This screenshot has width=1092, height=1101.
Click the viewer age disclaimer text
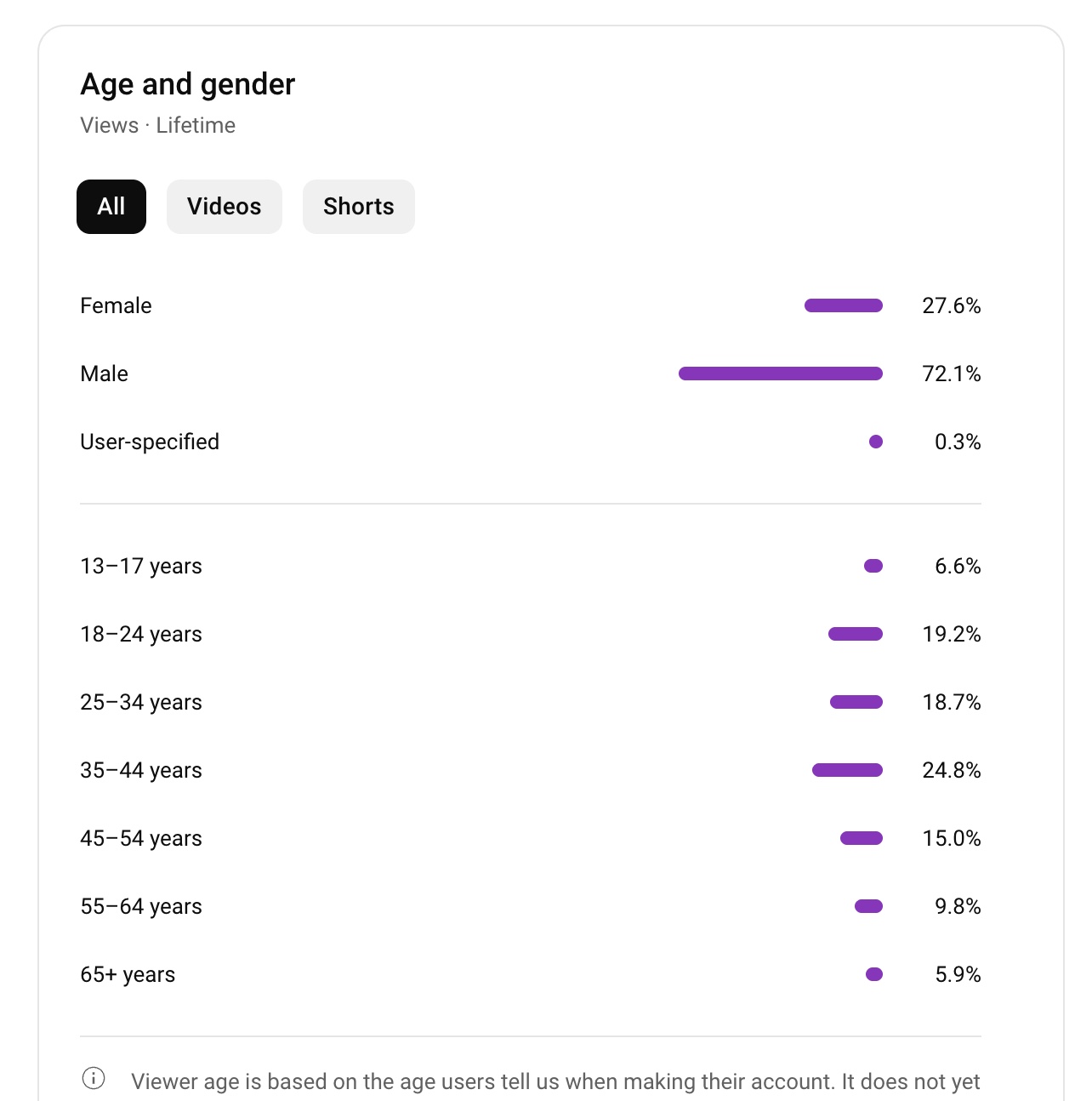tap(555, 1081)
